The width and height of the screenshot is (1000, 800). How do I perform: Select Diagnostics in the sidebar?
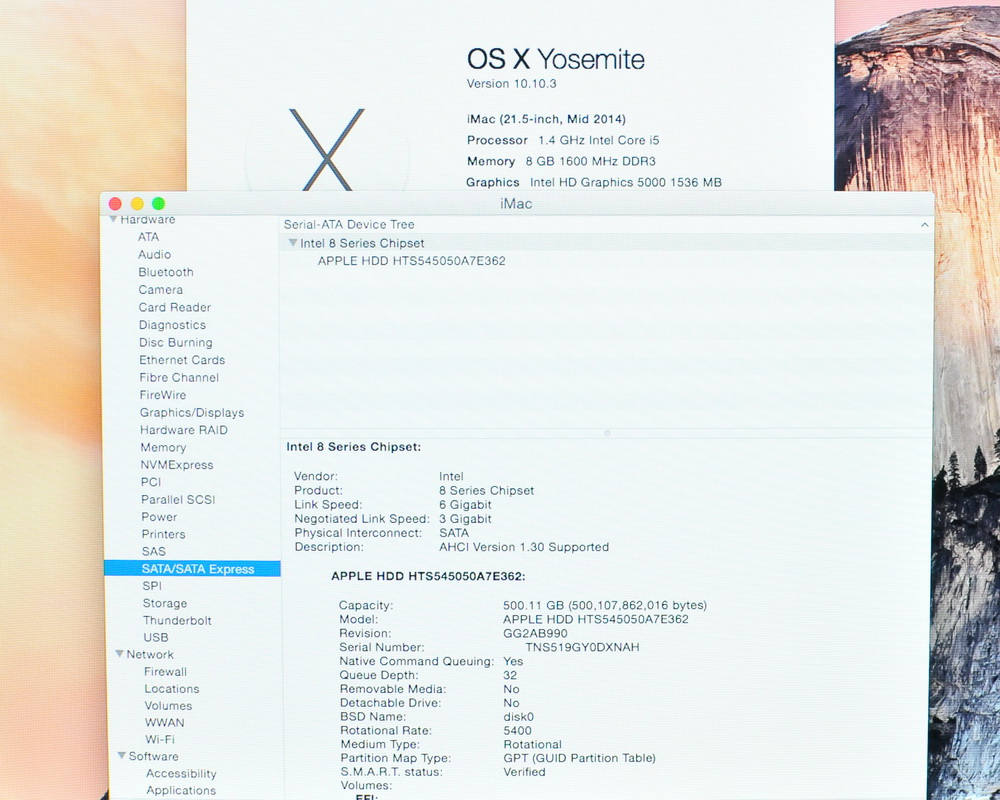pos(172,325)
